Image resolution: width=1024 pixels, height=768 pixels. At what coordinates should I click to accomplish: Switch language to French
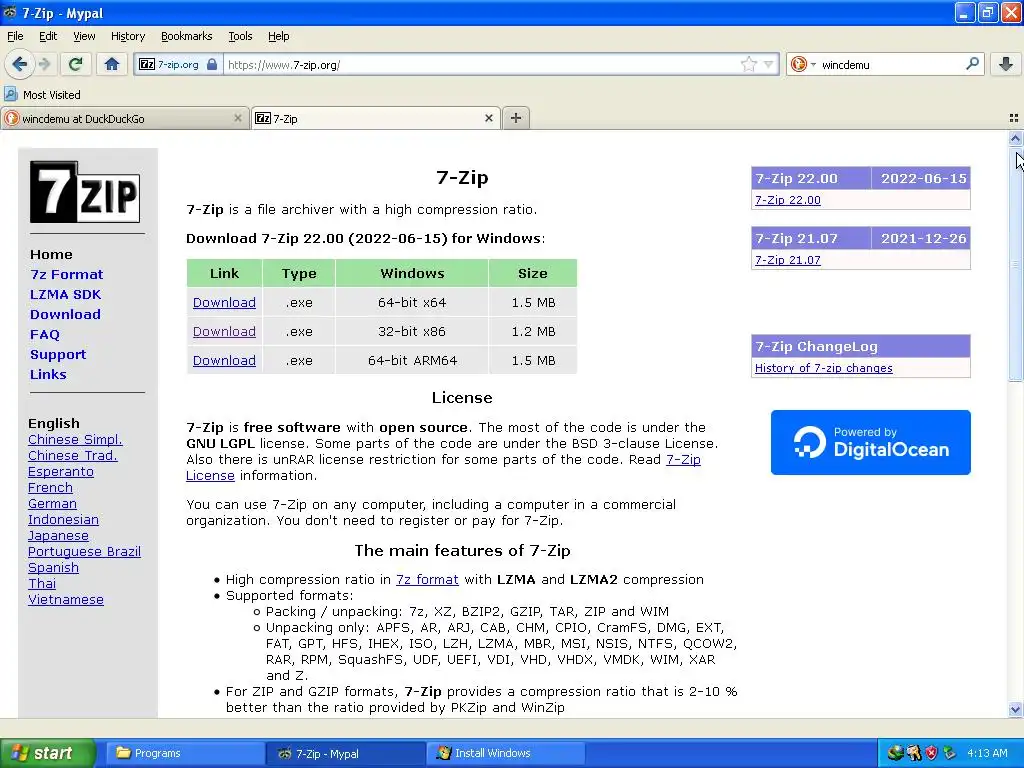point(50,487)
